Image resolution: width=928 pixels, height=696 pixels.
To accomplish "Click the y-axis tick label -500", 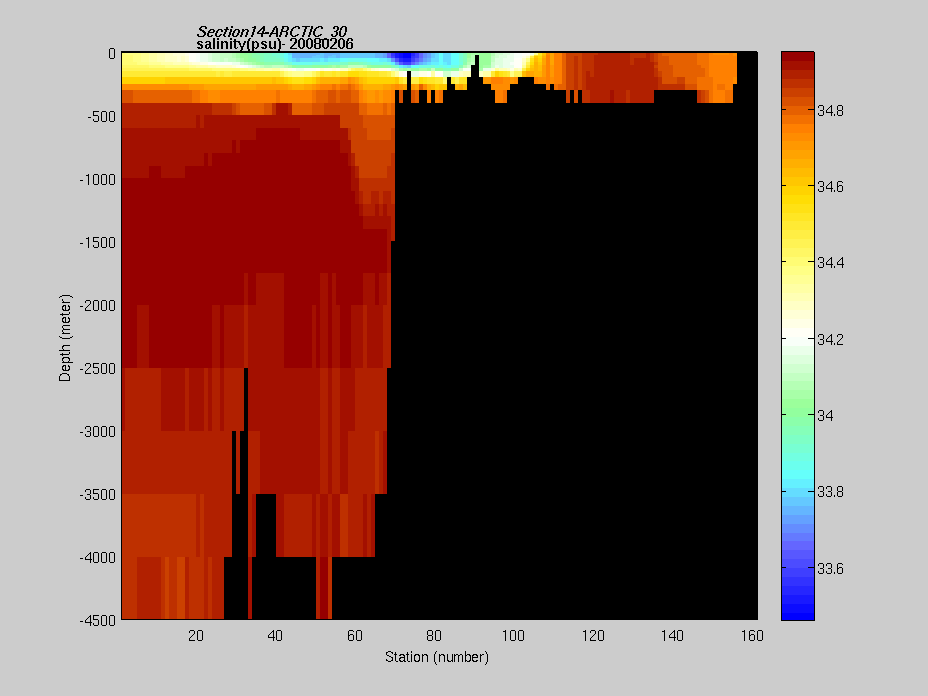I will tap(101, 117).
